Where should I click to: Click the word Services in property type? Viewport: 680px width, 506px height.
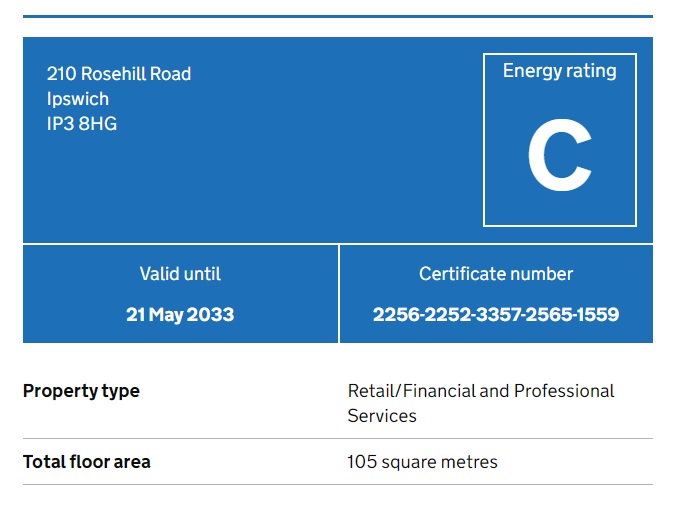(382, 415)
